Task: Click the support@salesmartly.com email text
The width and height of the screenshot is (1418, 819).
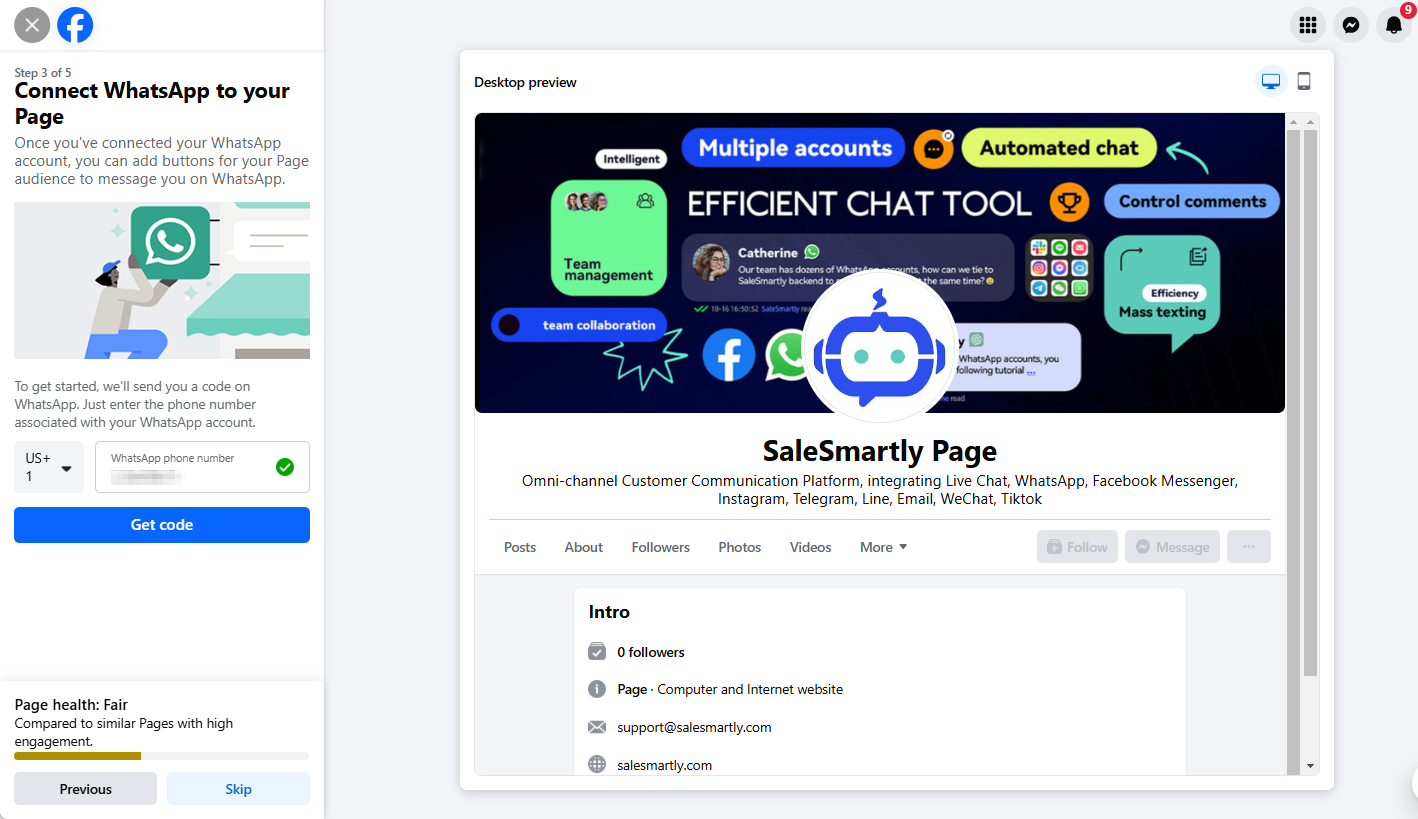Action: pyautogui.click(x=694, y=727)
